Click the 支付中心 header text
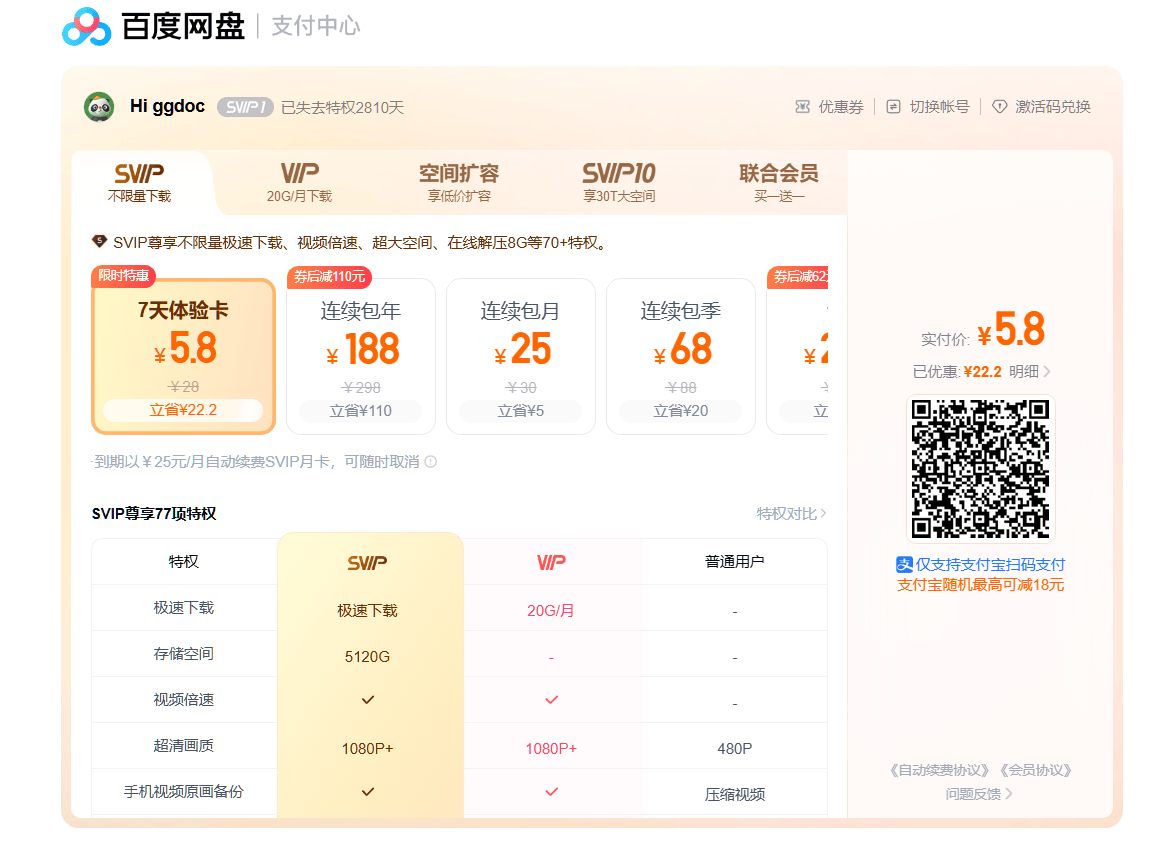 coord(316,26)
